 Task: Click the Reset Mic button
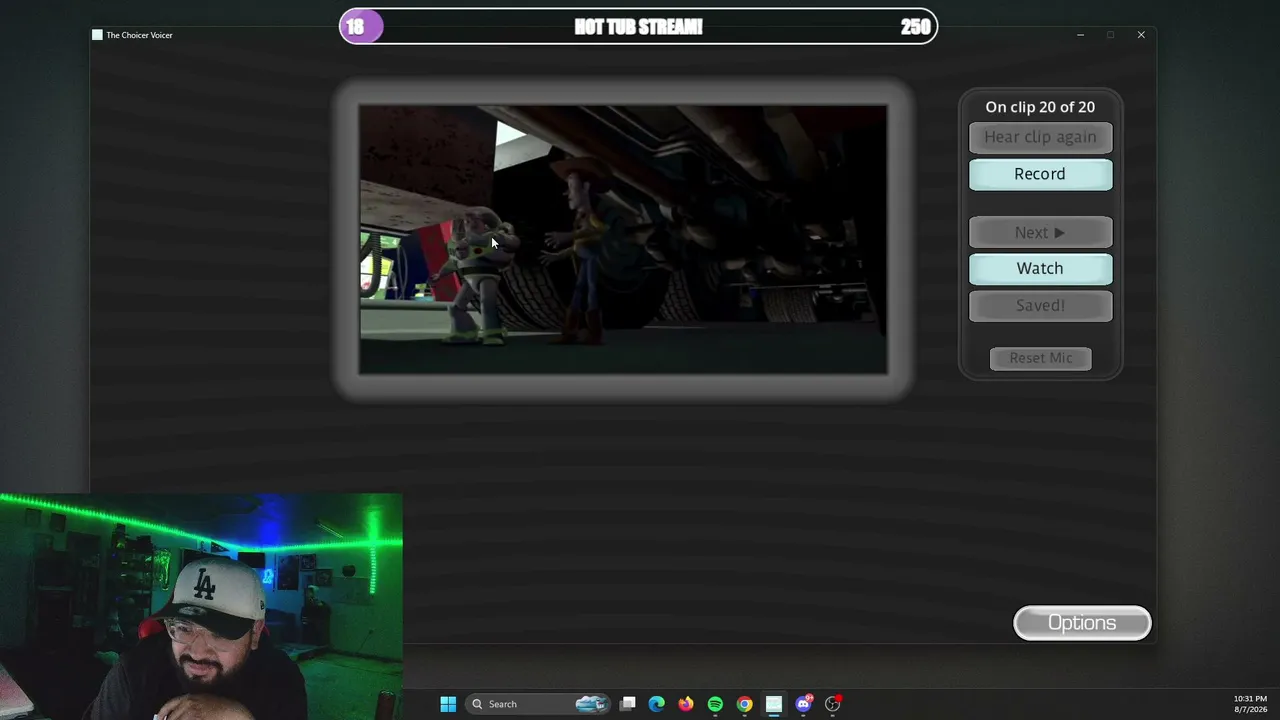click(x=1040, y=358)
